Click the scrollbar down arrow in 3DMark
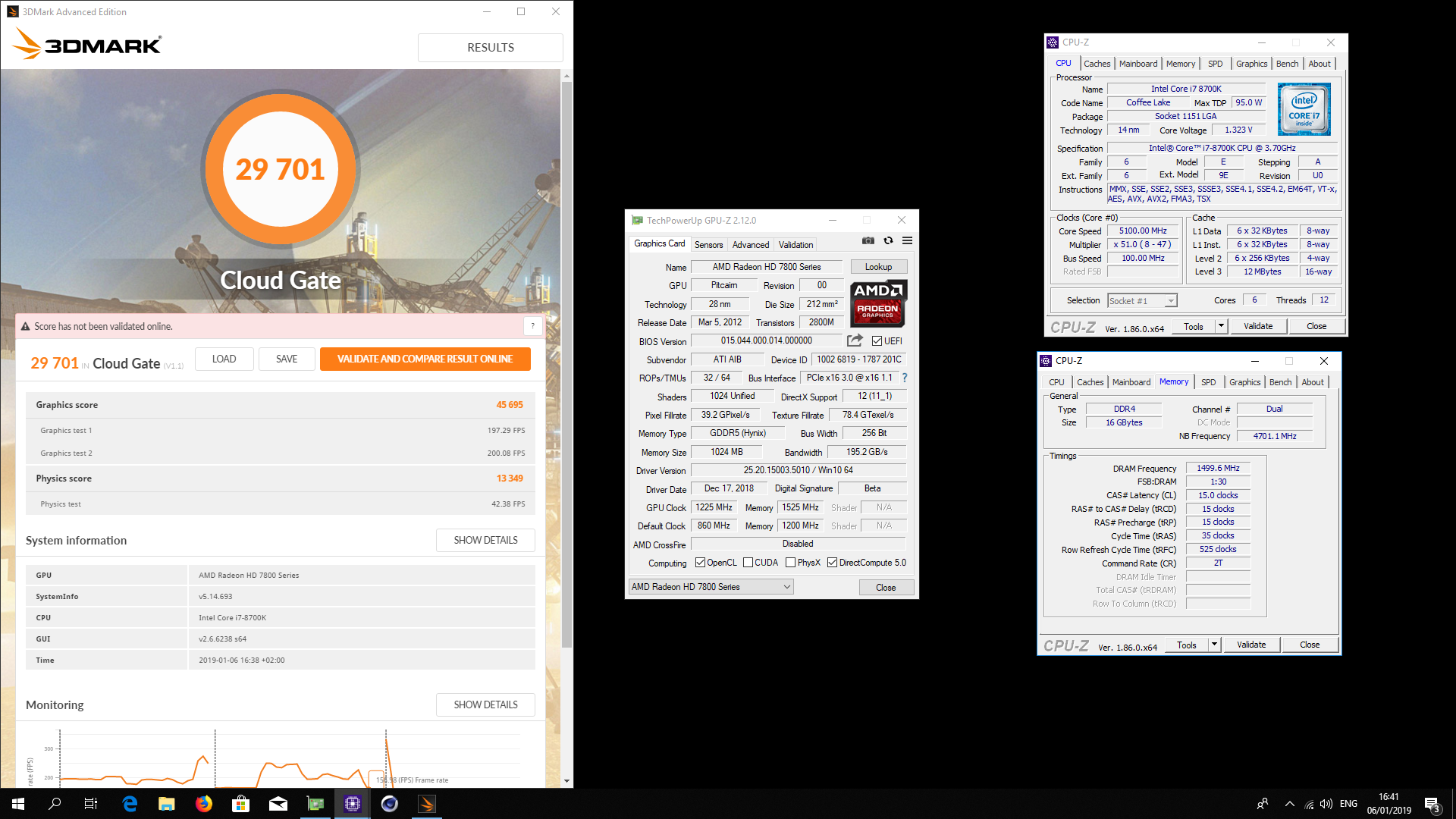 pyautogui.click(x=566, y=780)
